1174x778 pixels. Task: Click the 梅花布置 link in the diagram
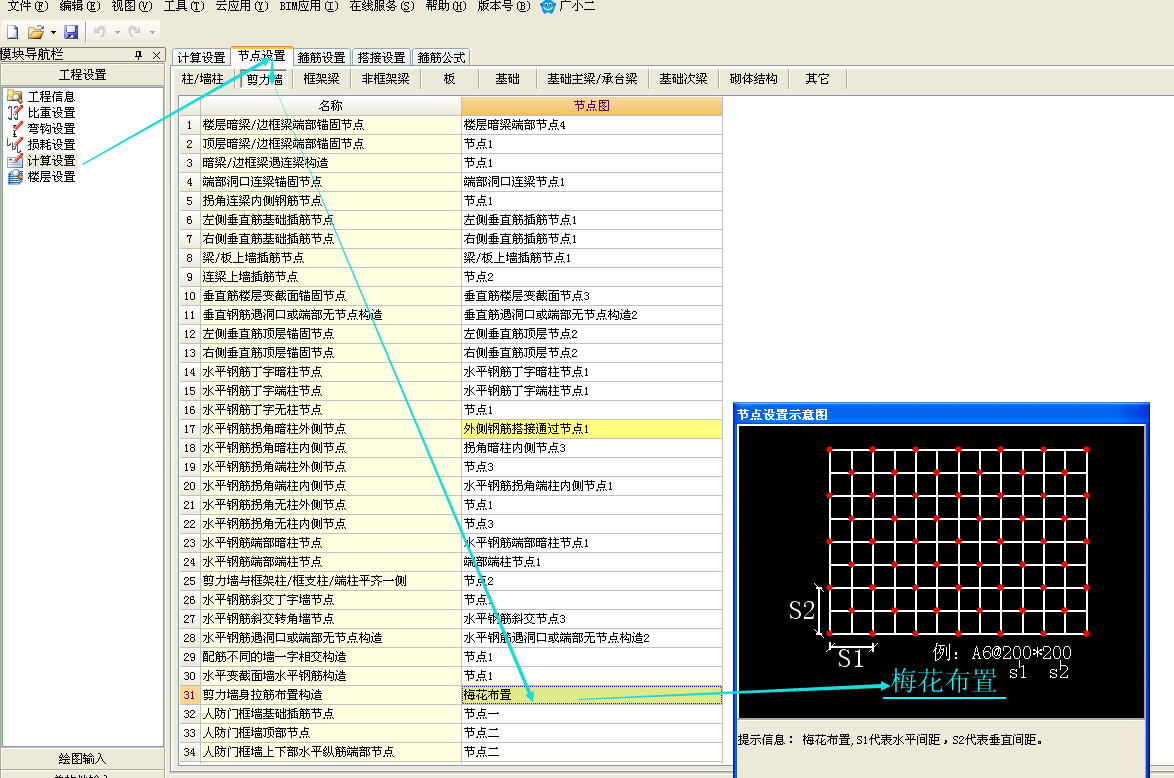pos(943,681)
